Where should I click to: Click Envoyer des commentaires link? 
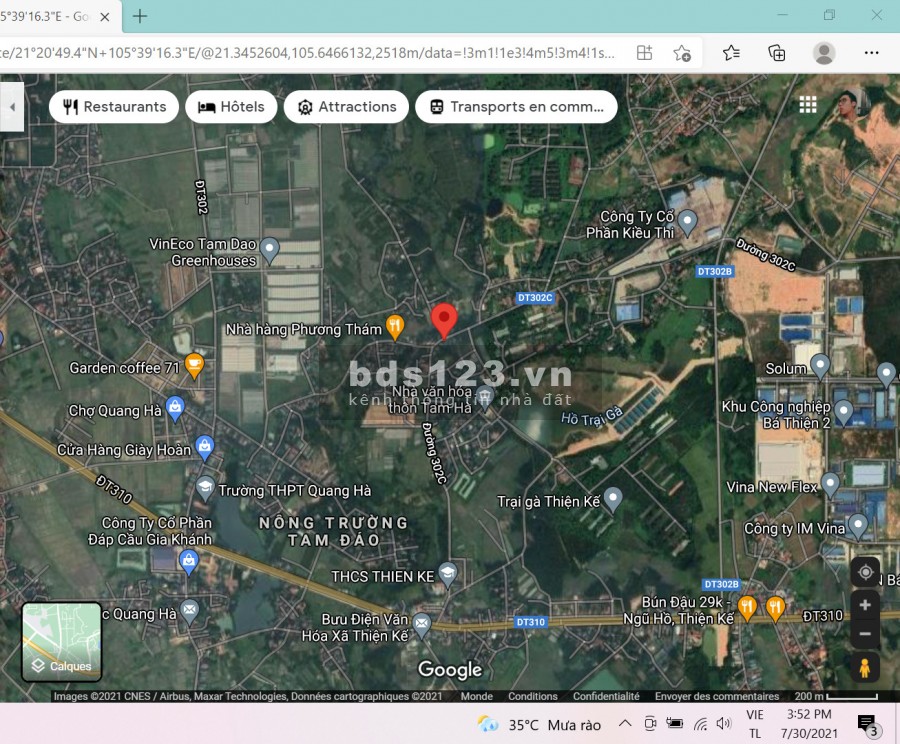717,696
